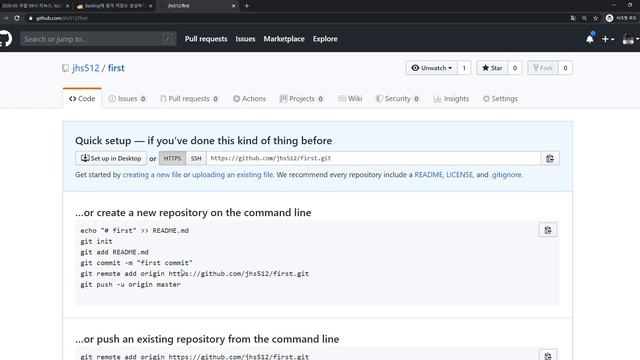Select SSH clone protocol

pyautogui.click(x=196, y=158)
